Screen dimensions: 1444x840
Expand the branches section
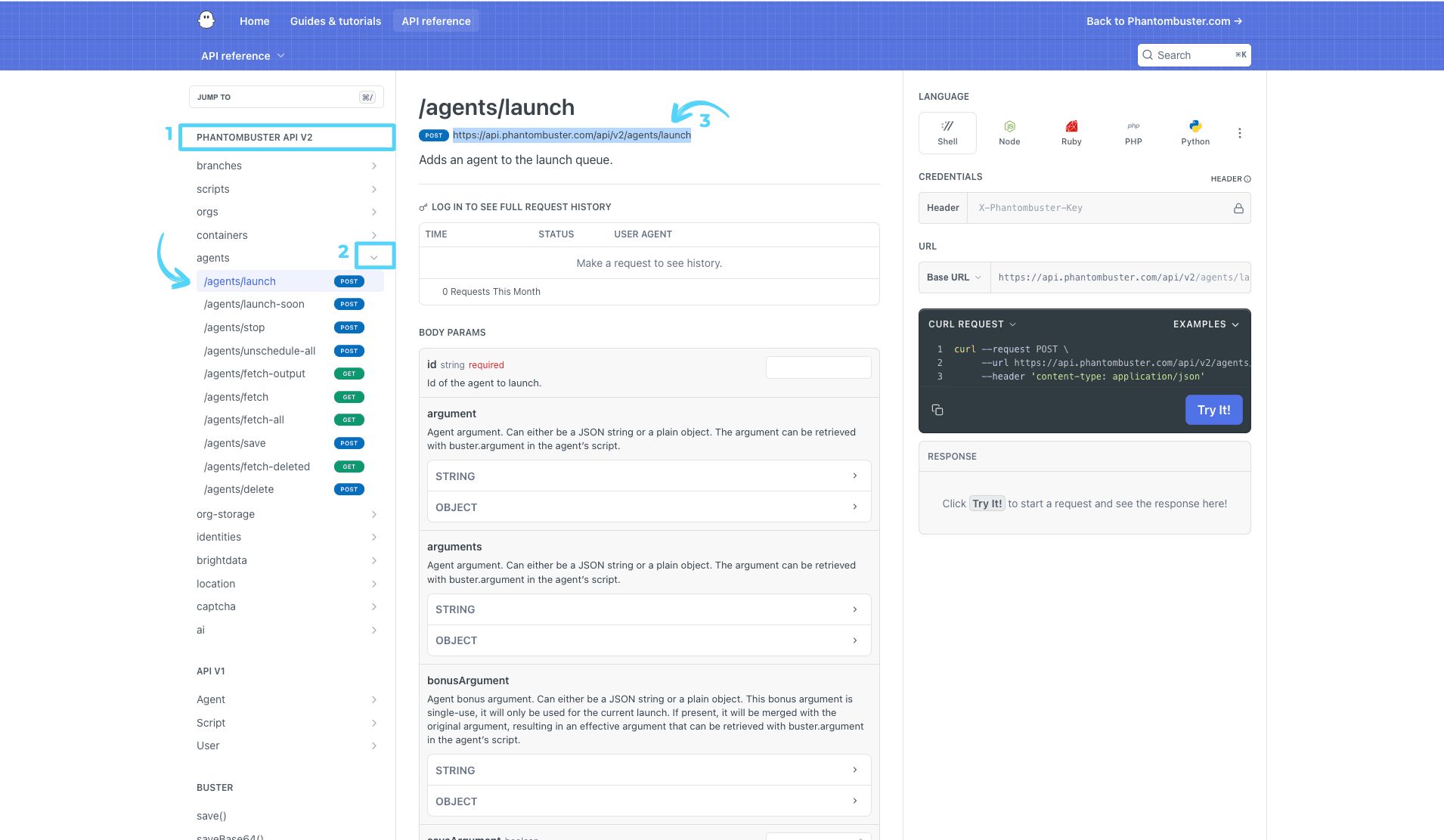374,166
